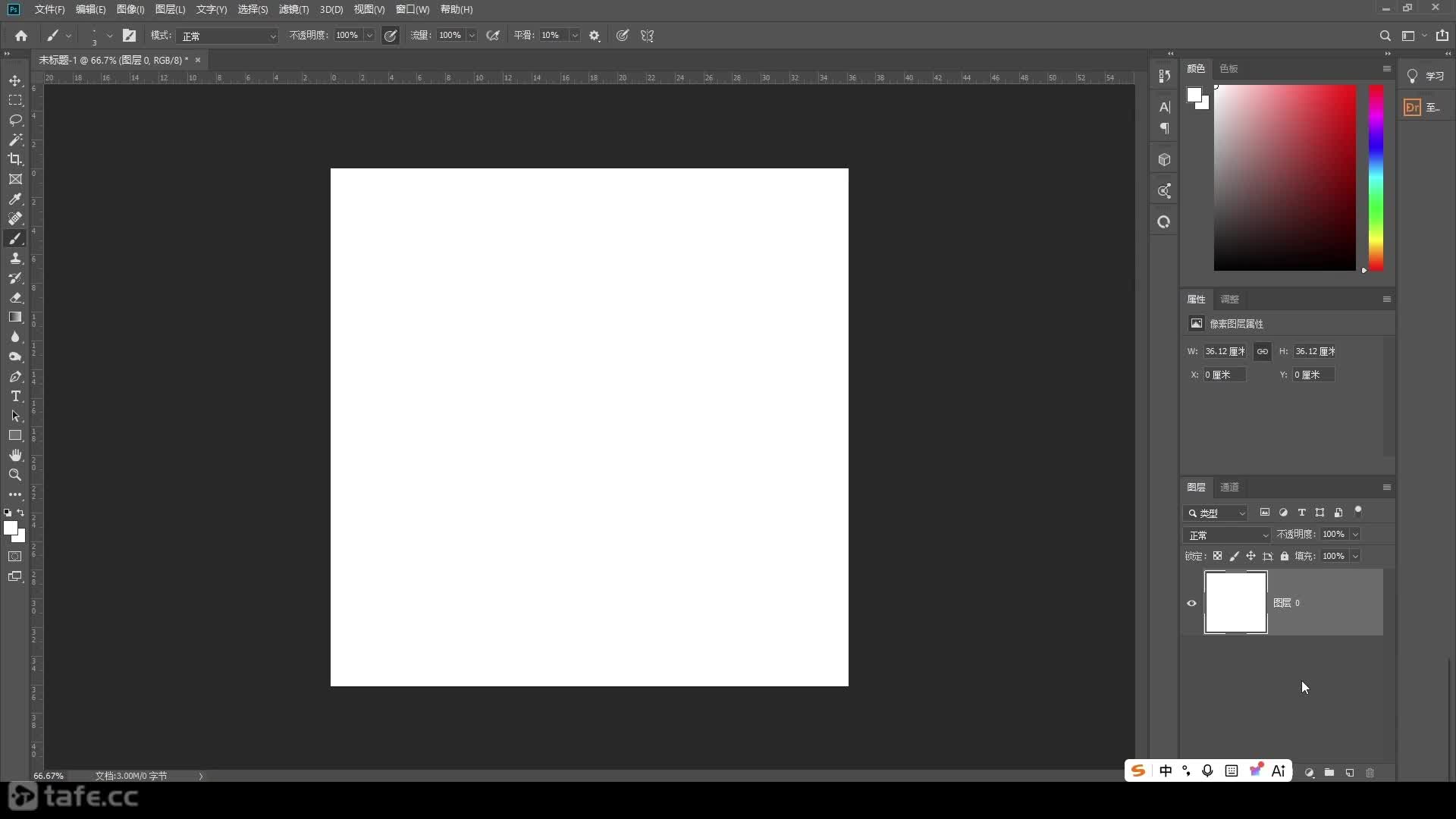This screenshot has height=819, width=1456.
Task: Click the 图层 0 layer thumbnail
Action: click(1235, 603)
